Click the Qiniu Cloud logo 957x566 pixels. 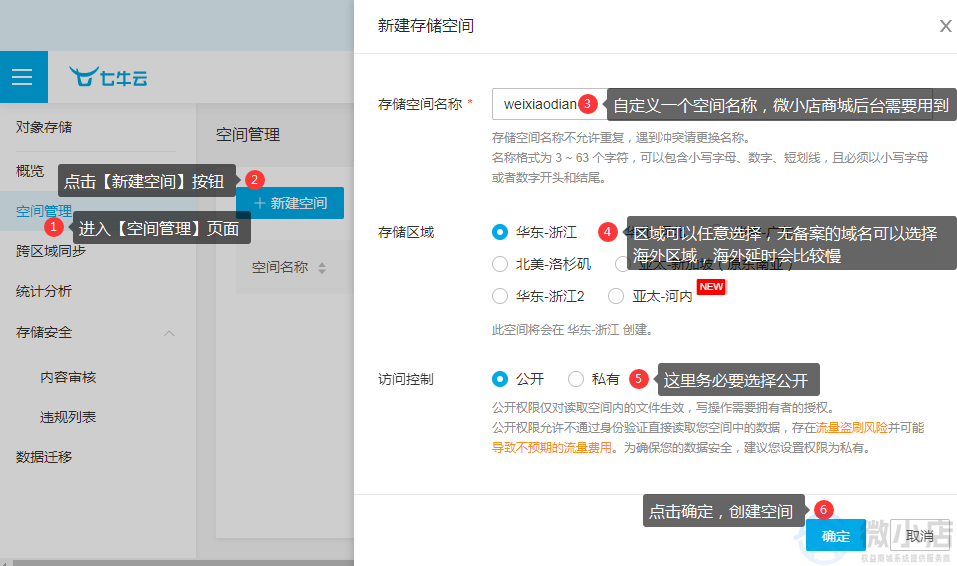coord(108,77)
